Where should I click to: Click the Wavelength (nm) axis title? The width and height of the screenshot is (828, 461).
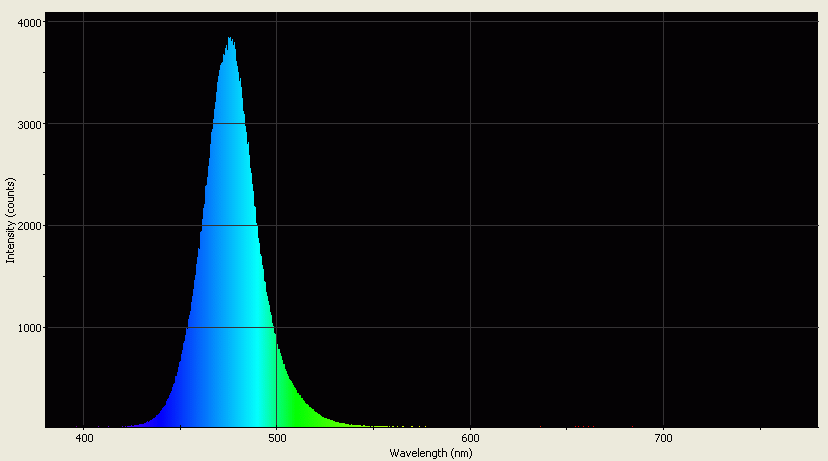(x=431, y=453)
